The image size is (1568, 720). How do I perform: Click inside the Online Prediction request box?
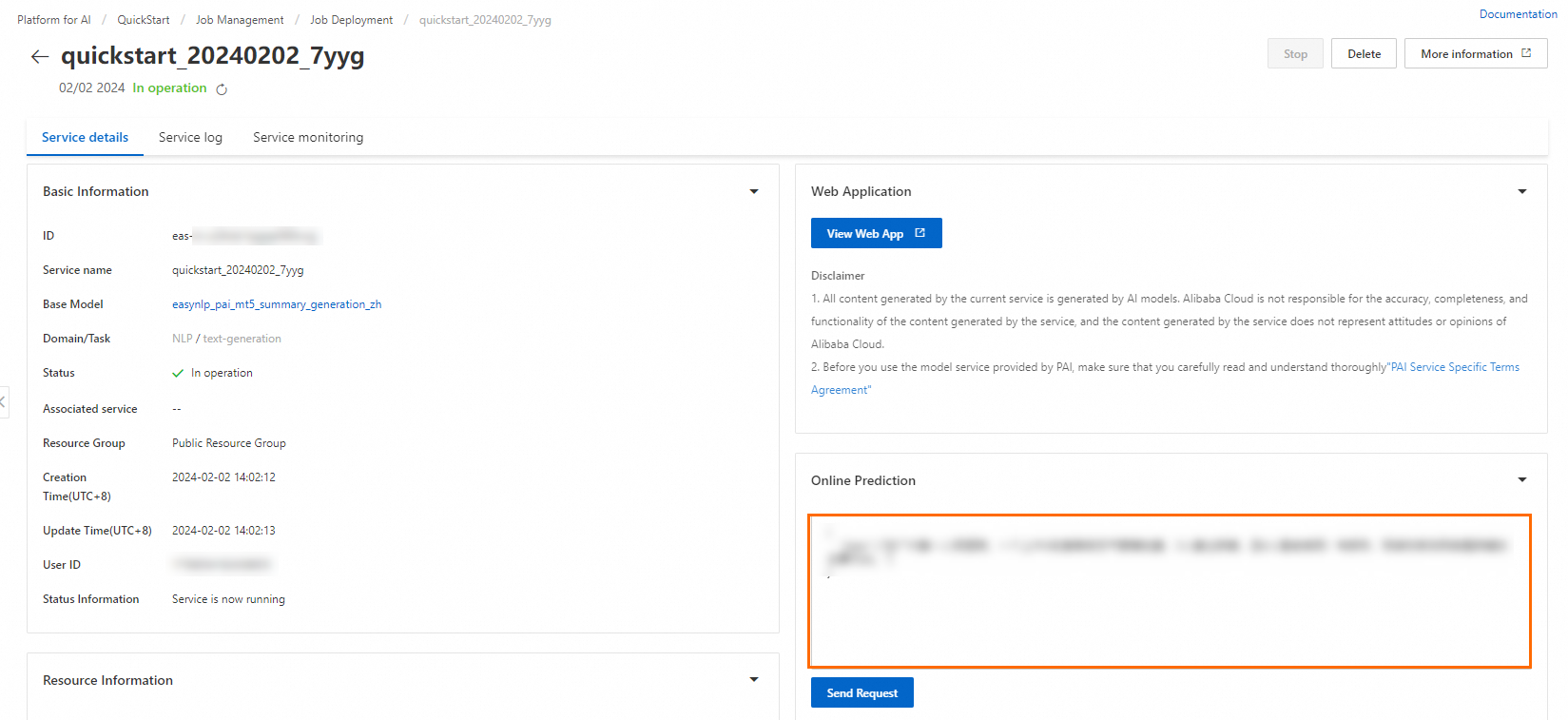pyautogui.click(x=1170, y=592)
